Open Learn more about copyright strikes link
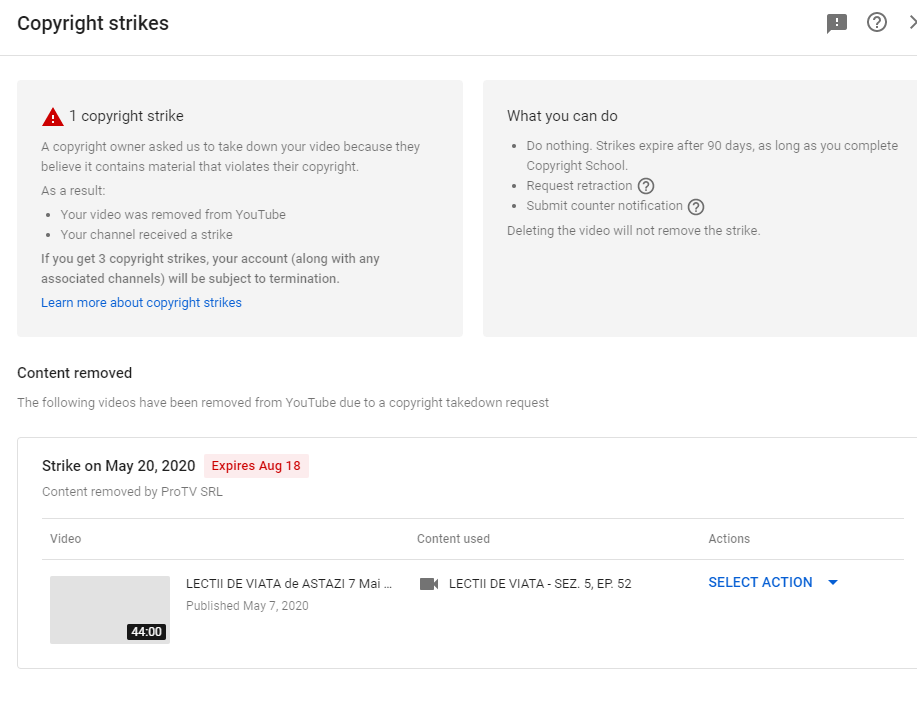 (x=141, y=302)
